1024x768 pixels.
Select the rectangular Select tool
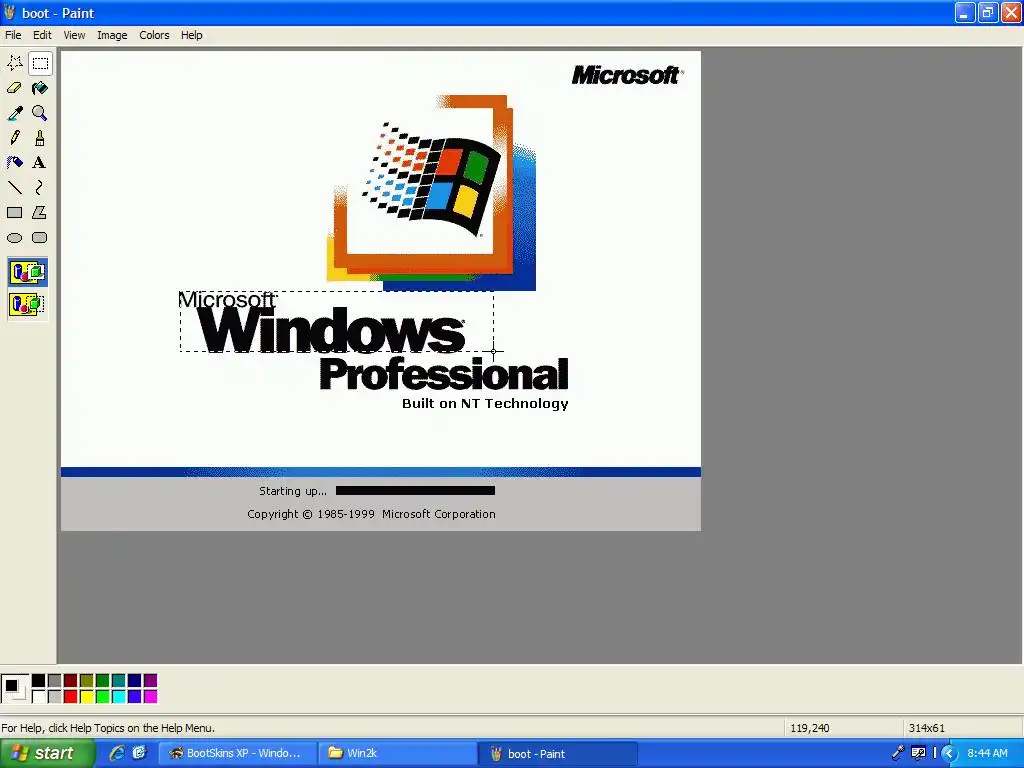(40, 63)
